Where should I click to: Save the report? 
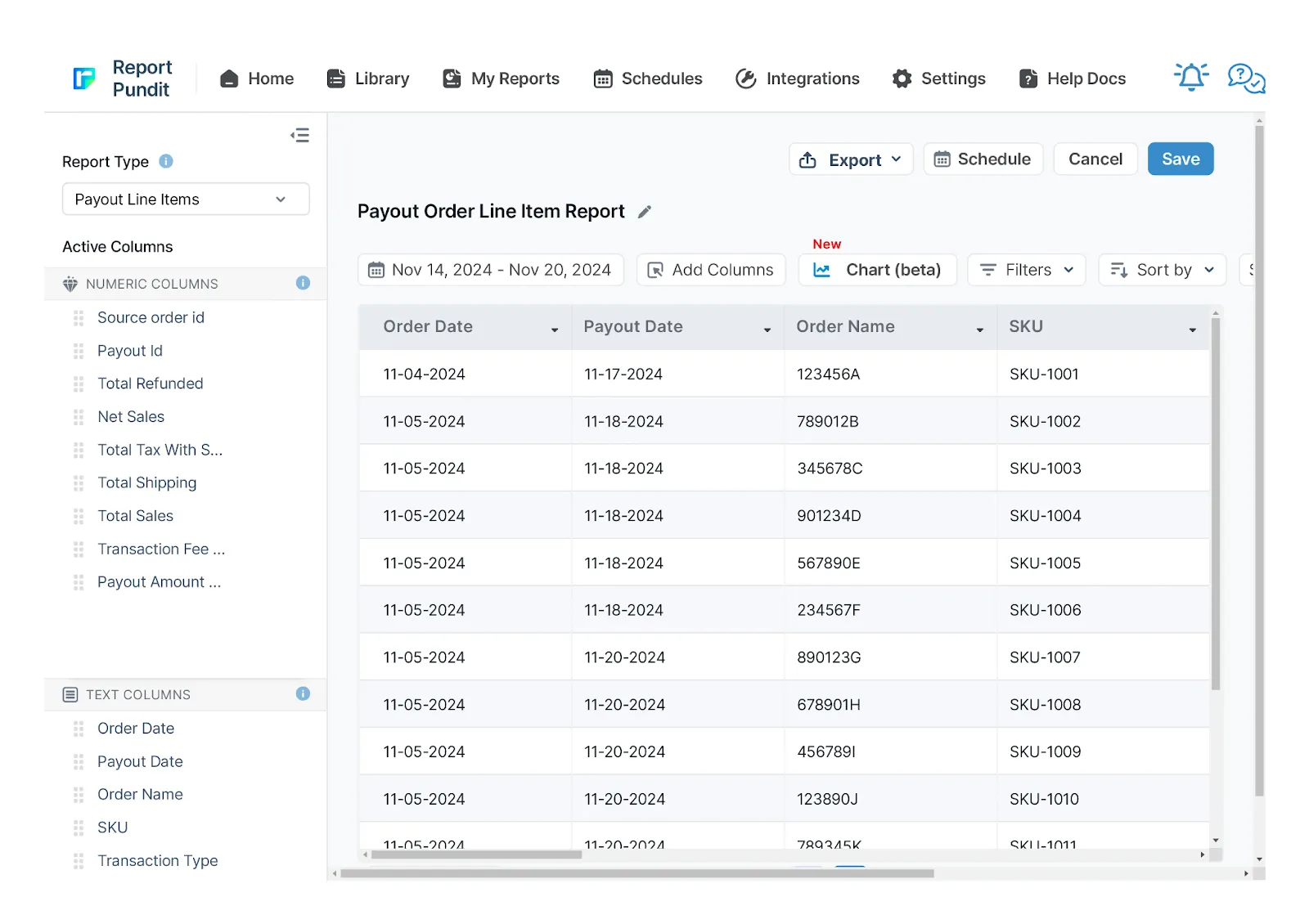pos(1181,159)
